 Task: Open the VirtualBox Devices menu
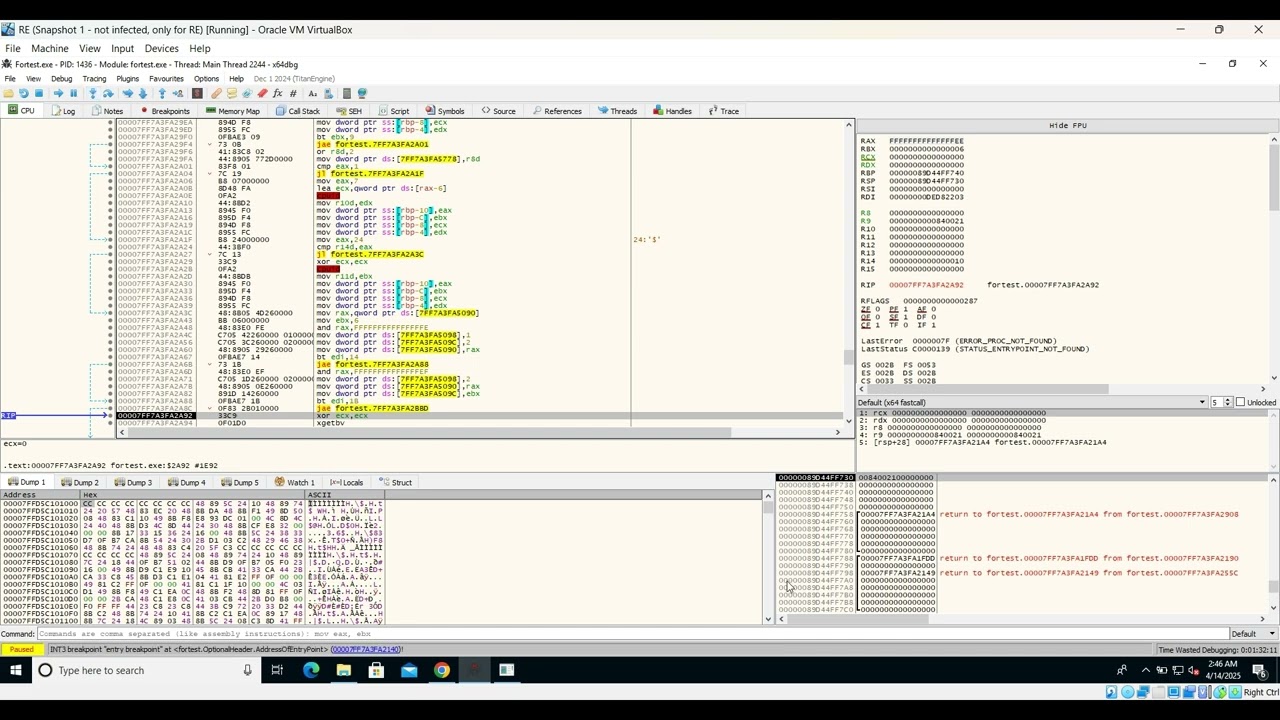click(161, 48)
